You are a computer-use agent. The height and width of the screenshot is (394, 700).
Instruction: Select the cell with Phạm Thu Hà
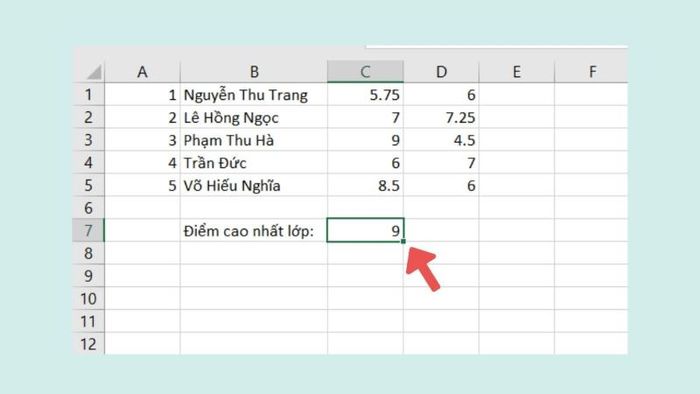point(254,140)
